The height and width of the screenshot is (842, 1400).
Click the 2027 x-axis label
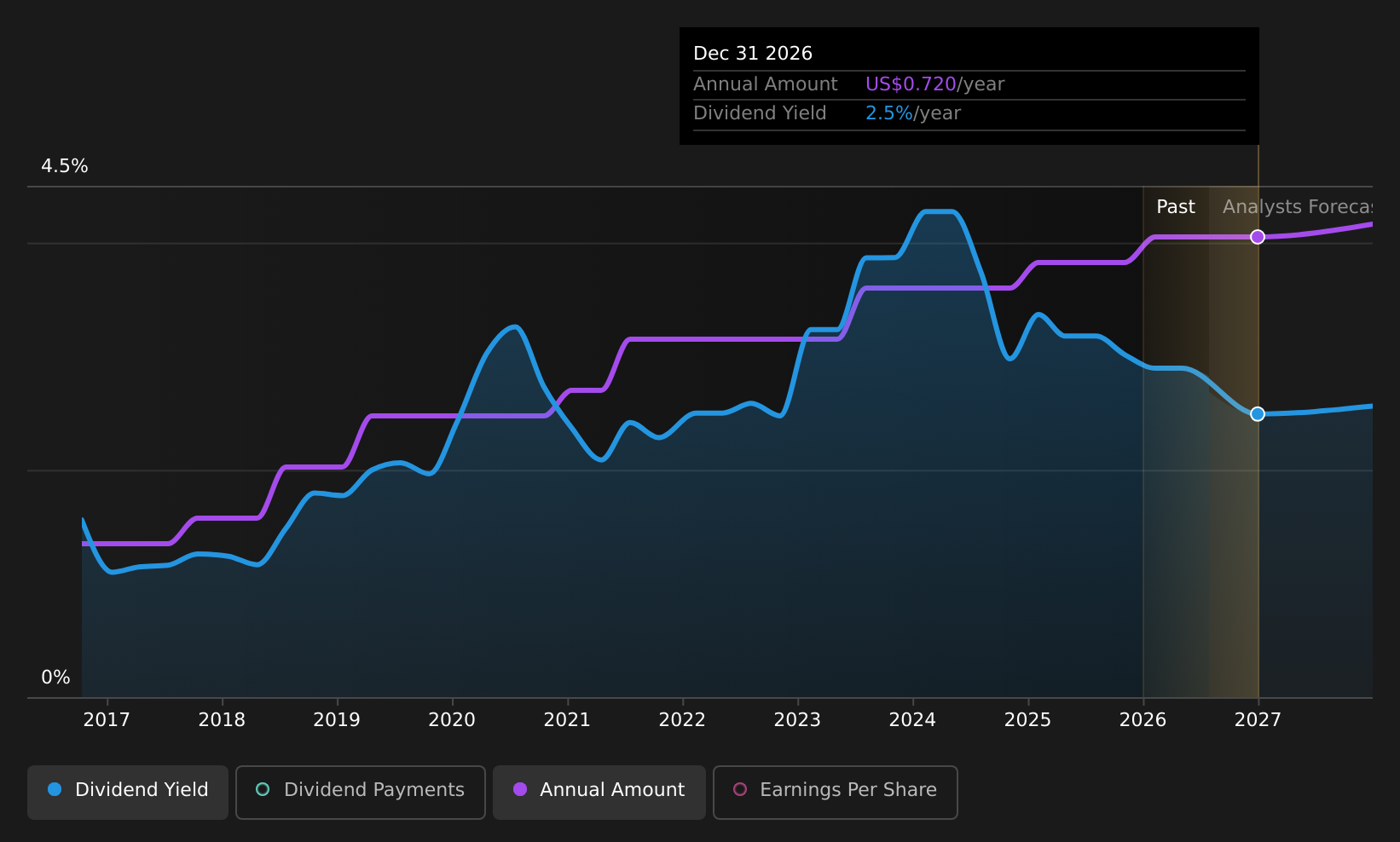click(x=1258, y=720)
